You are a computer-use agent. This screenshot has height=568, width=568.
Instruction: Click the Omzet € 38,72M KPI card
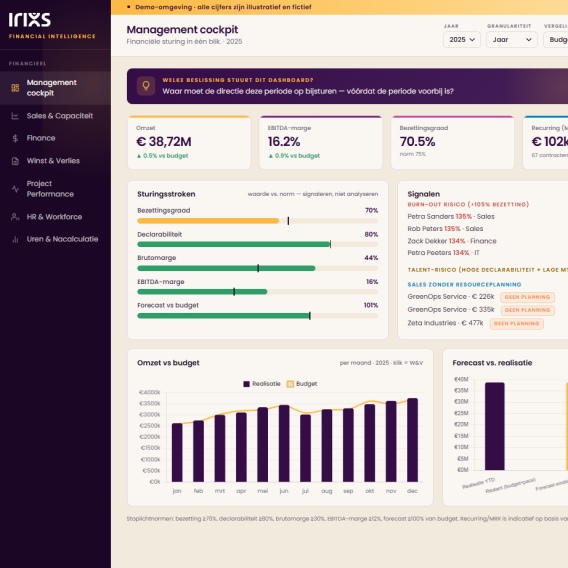[x=189, y=143]
